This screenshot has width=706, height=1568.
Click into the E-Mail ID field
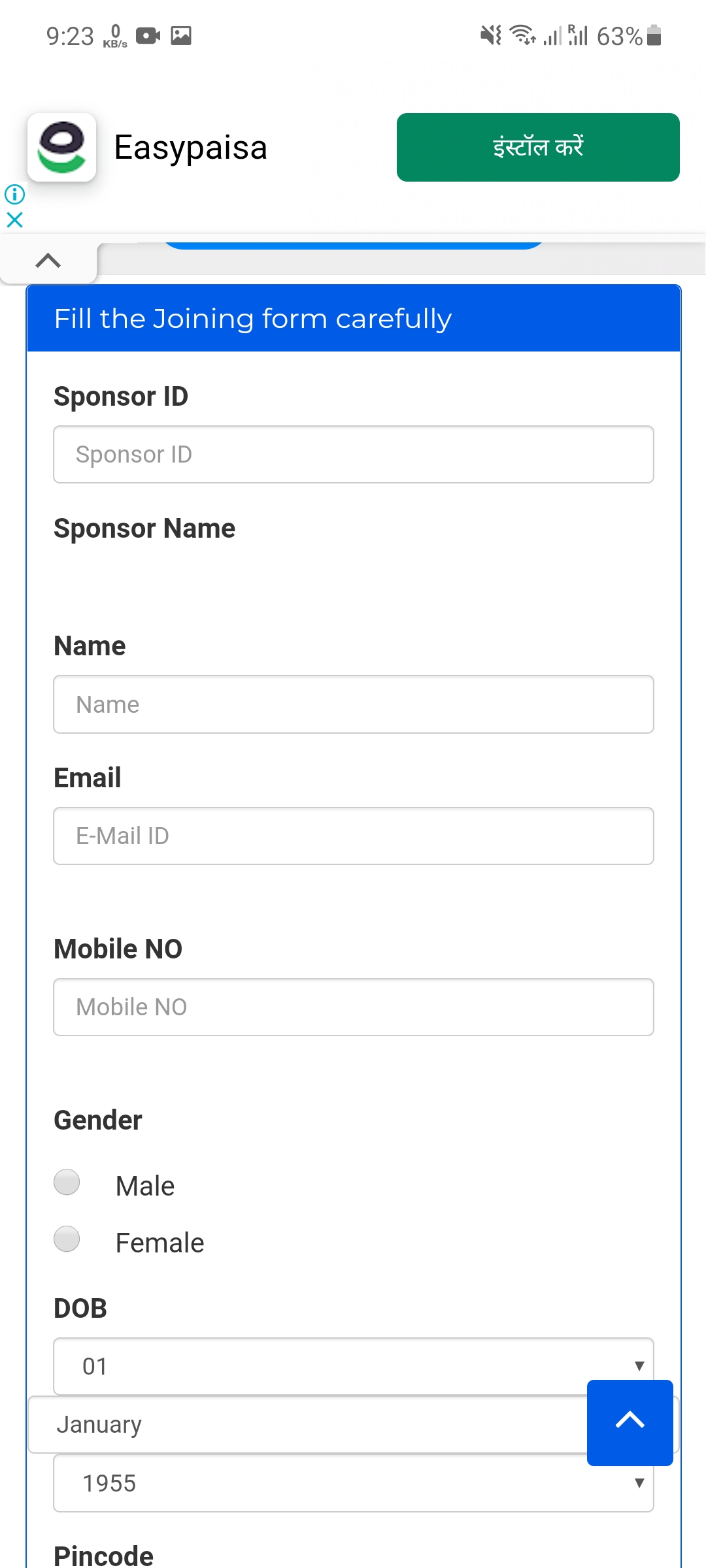pyautogui.click(x=353, y=836)
